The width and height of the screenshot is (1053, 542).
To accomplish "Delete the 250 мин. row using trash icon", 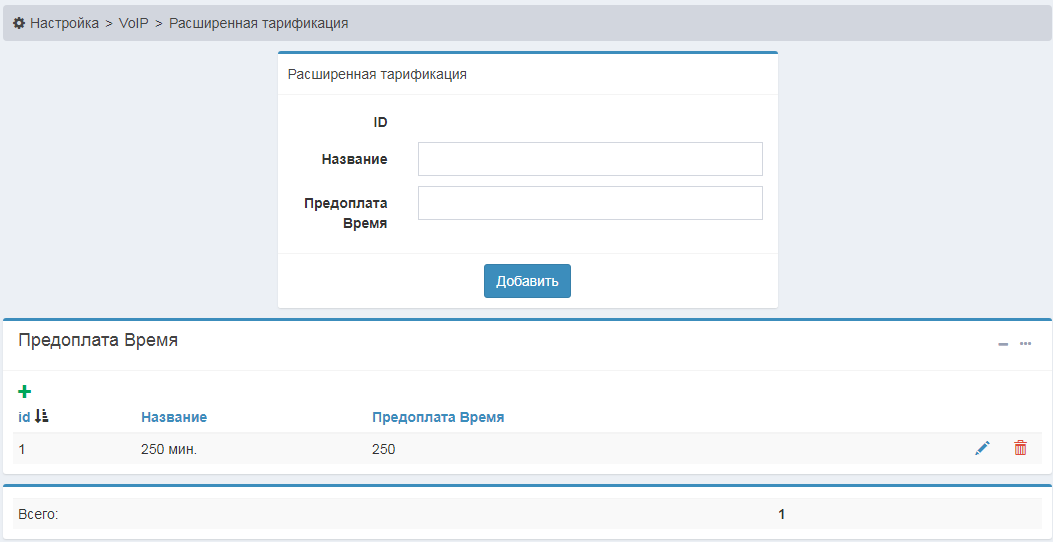I will (x=1020, y=449).
